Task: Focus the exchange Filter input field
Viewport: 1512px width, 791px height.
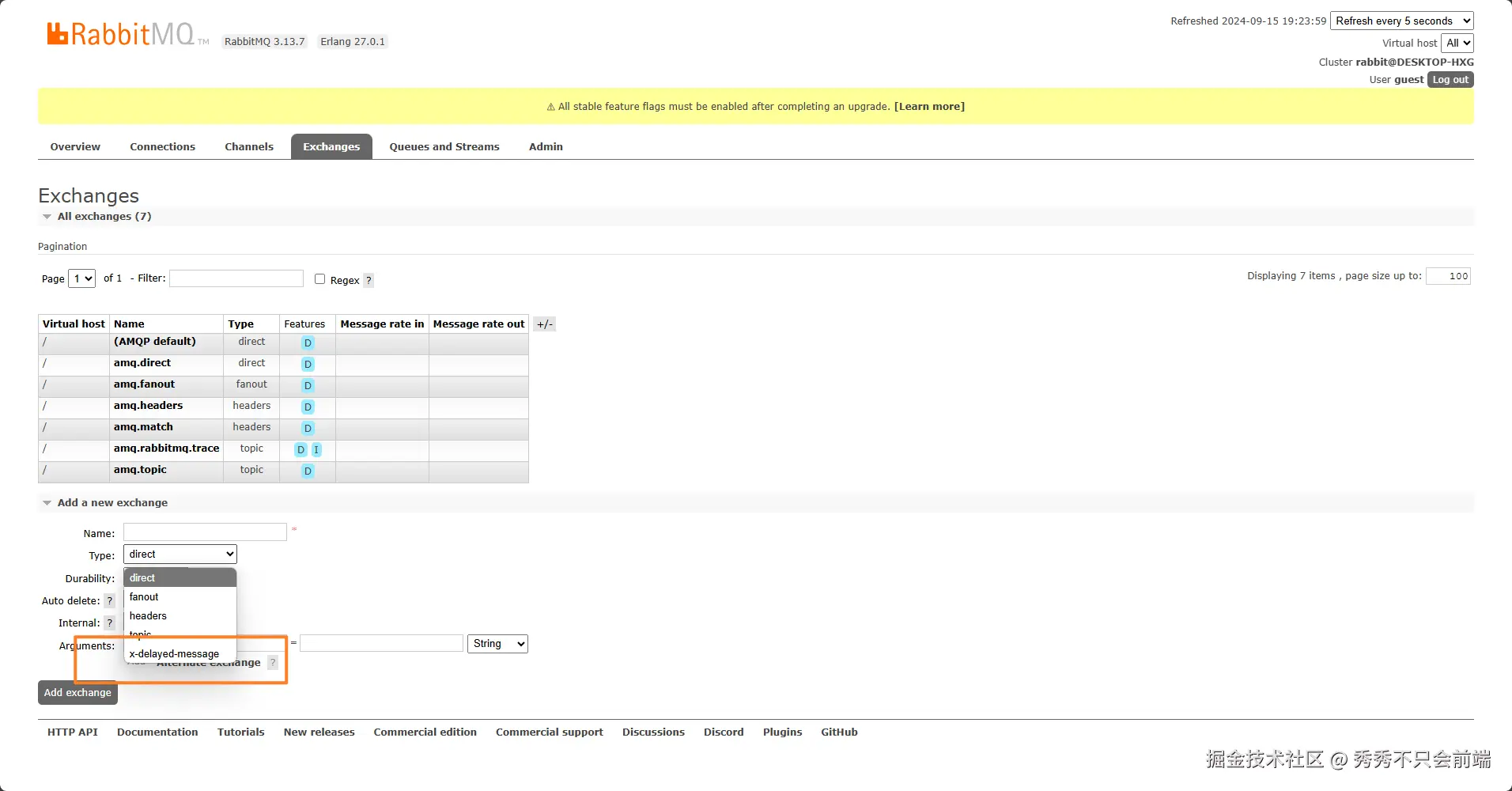Action: click(236, 278)
